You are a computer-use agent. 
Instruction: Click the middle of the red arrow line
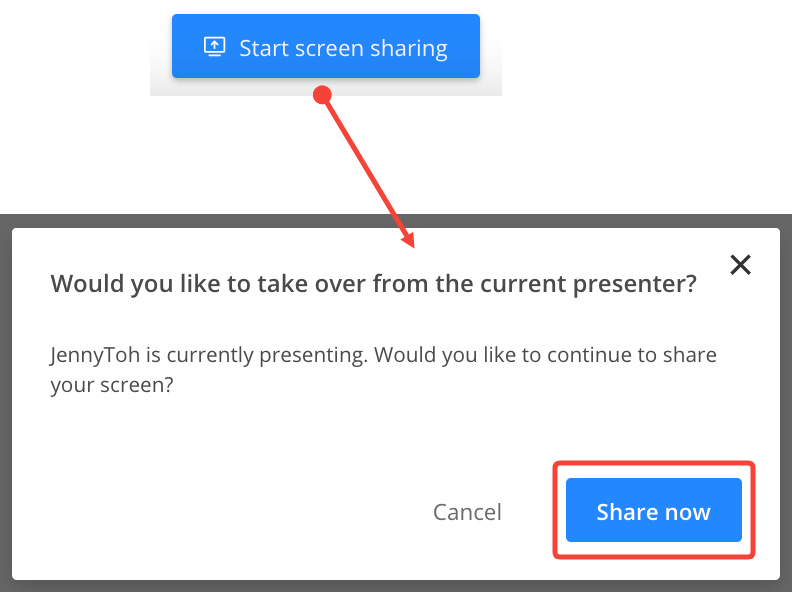click(x=368, y=170)
